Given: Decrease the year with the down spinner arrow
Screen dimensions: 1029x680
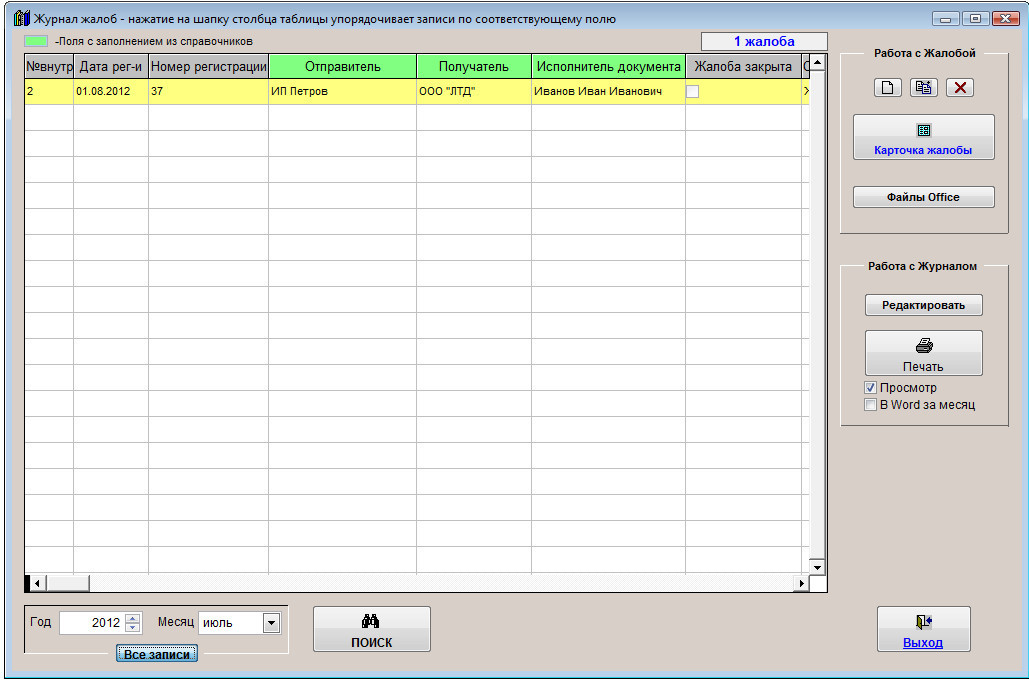Looking at the screenshot, I should pos(133,627).
